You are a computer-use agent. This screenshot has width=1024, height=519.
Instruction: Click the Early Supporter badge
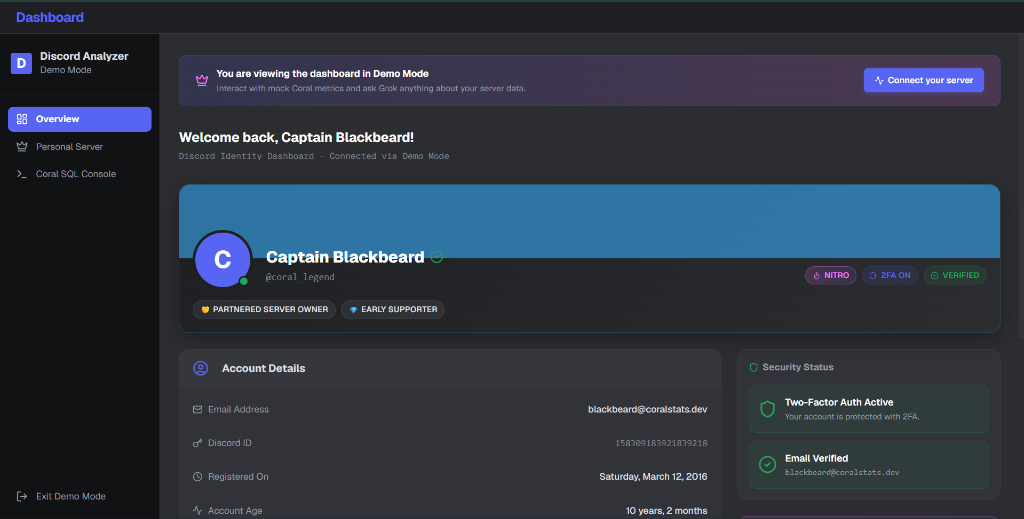pyautogui.click(x=392, y=309)
